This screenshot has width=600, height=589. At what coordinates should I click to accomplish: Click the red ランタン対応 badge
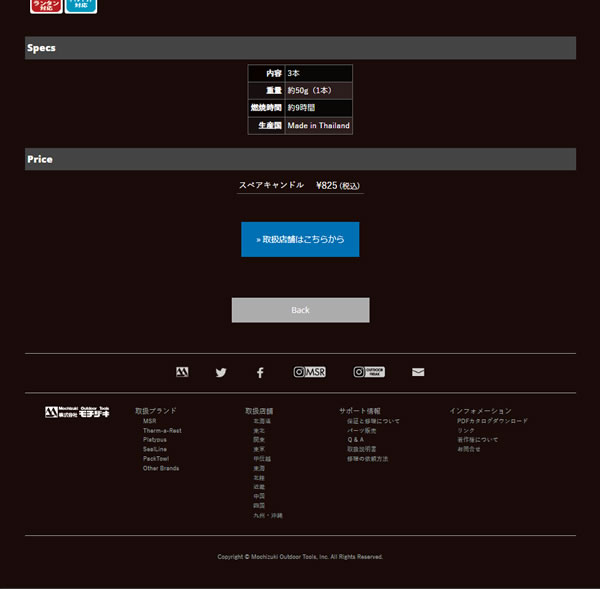click(x=46, y=6)
